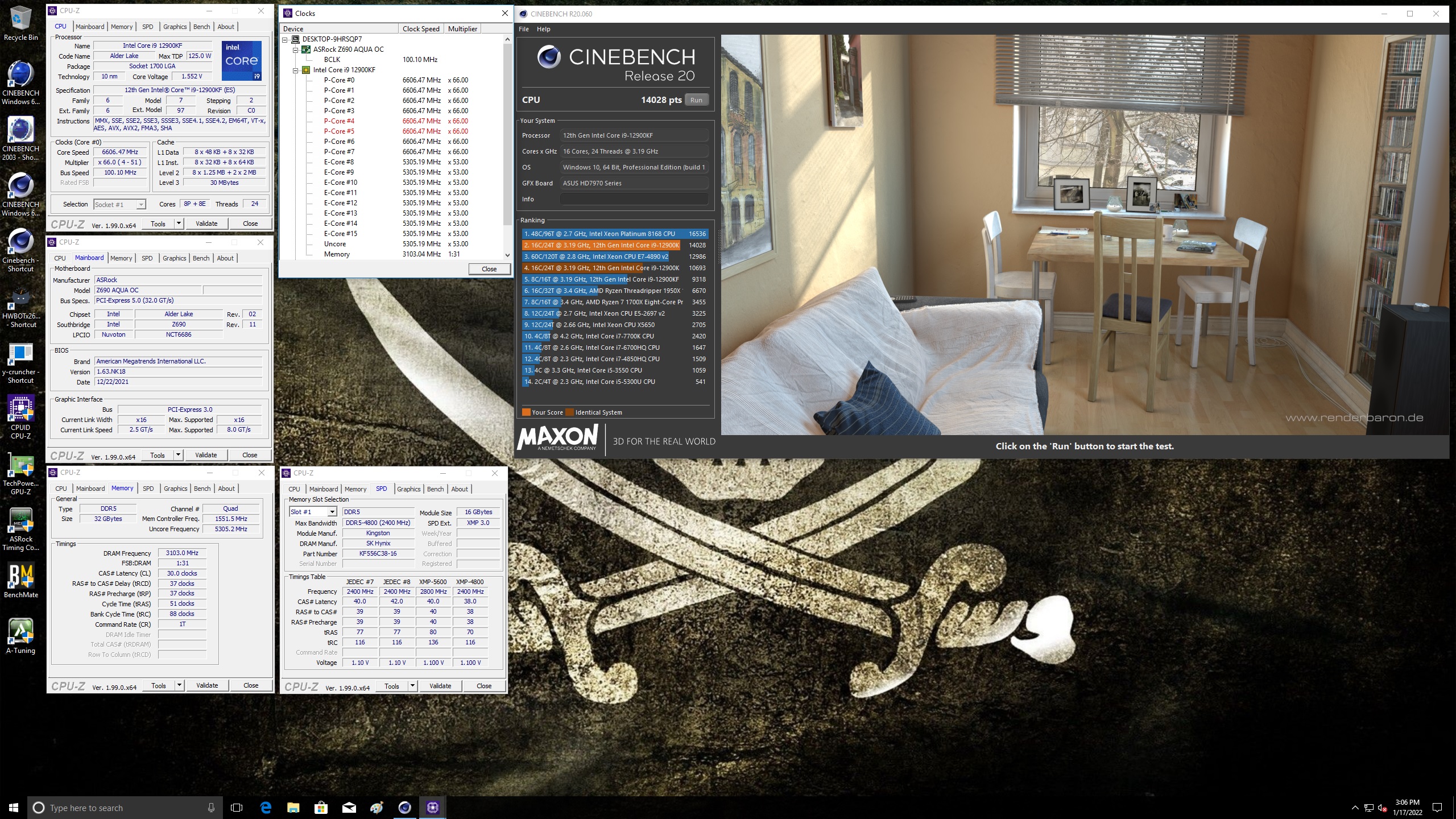Launch the first CINEBENCH Windows 64-bit shortcut

[x=20, y=83]
